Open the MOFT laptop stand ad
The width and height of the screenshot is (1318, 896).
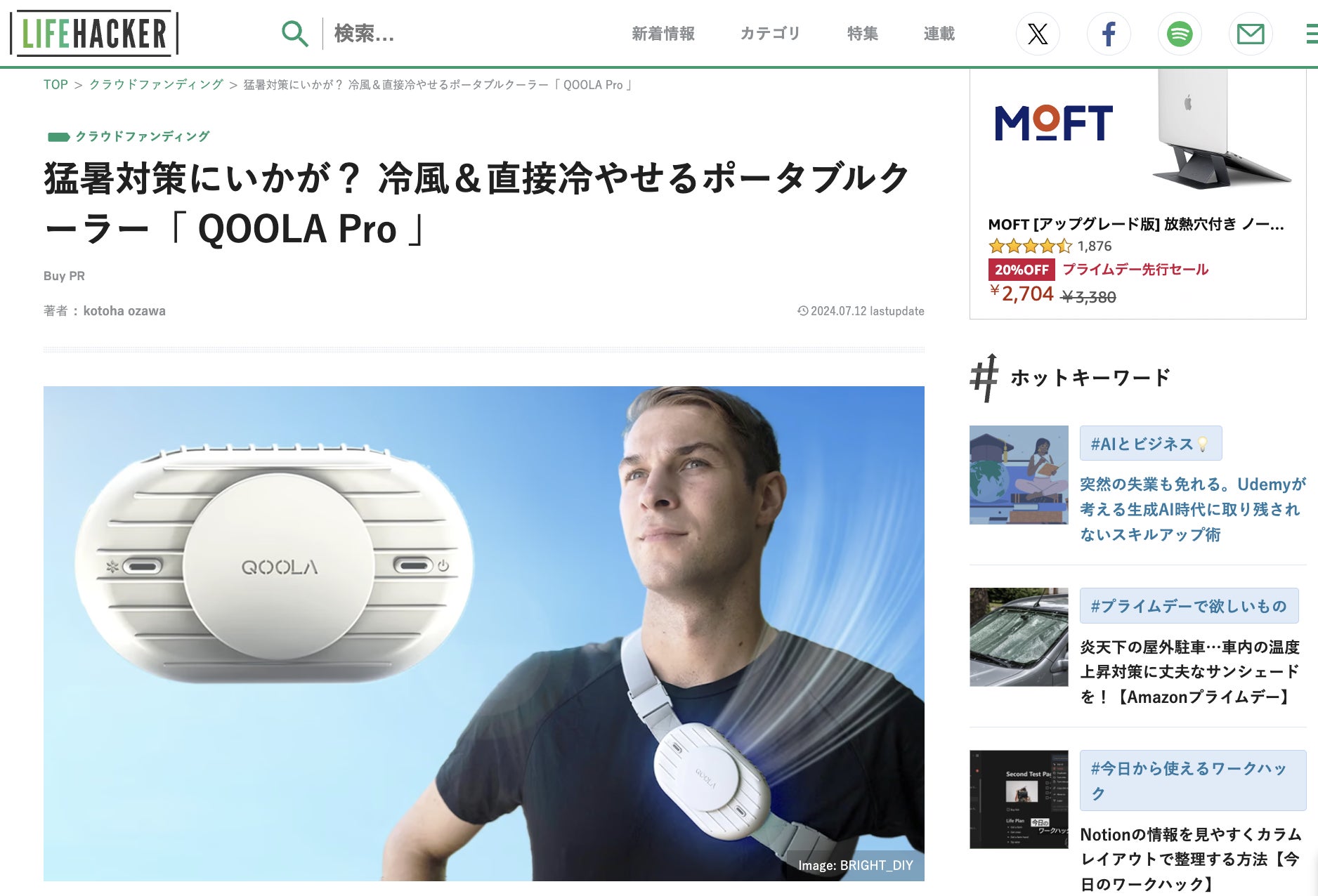pyautogui.click(x=1137, y=193)
